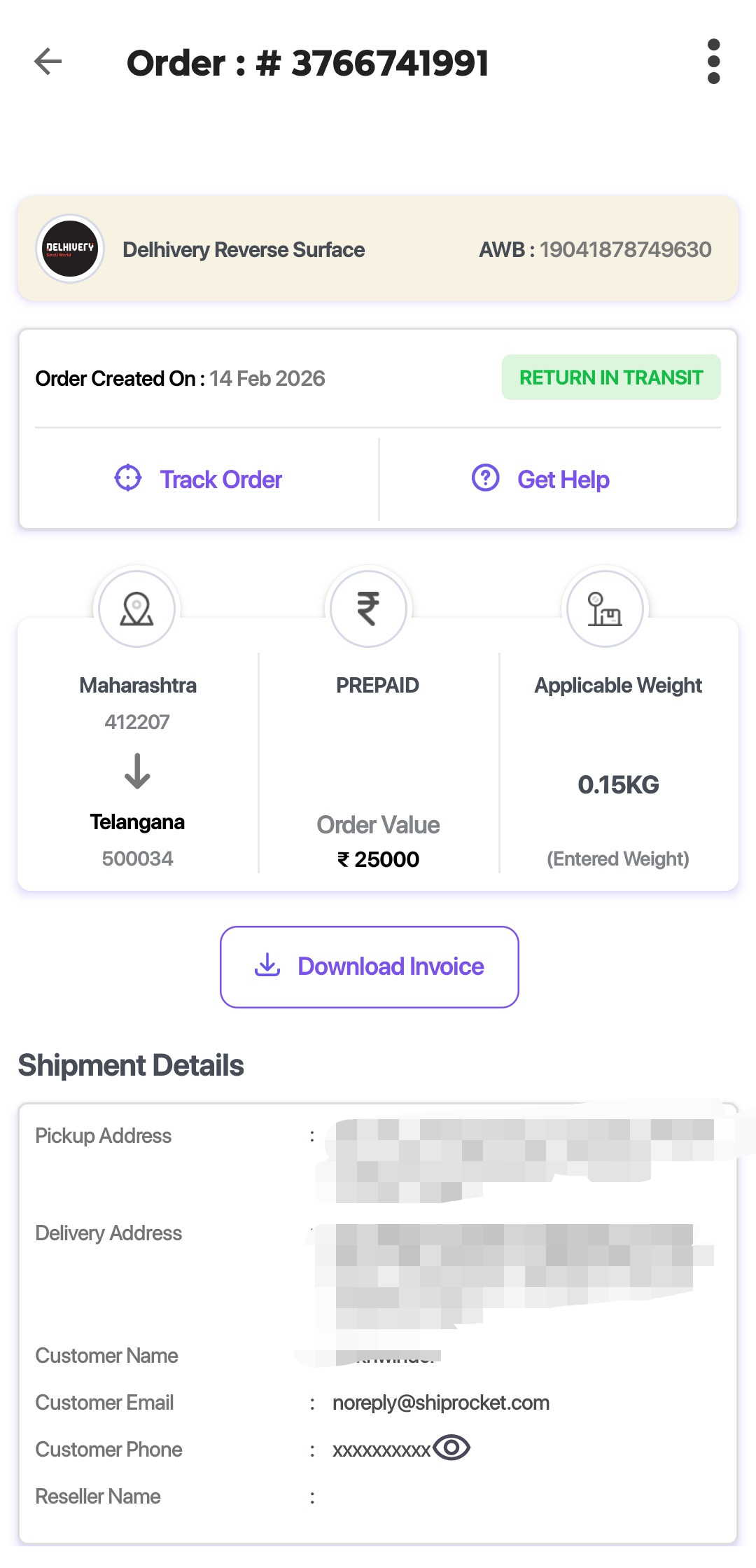Tap the RETURN IN TRANSIT status badge
756x1568 pixels.
pyautogui.click(x=610, y=377)
